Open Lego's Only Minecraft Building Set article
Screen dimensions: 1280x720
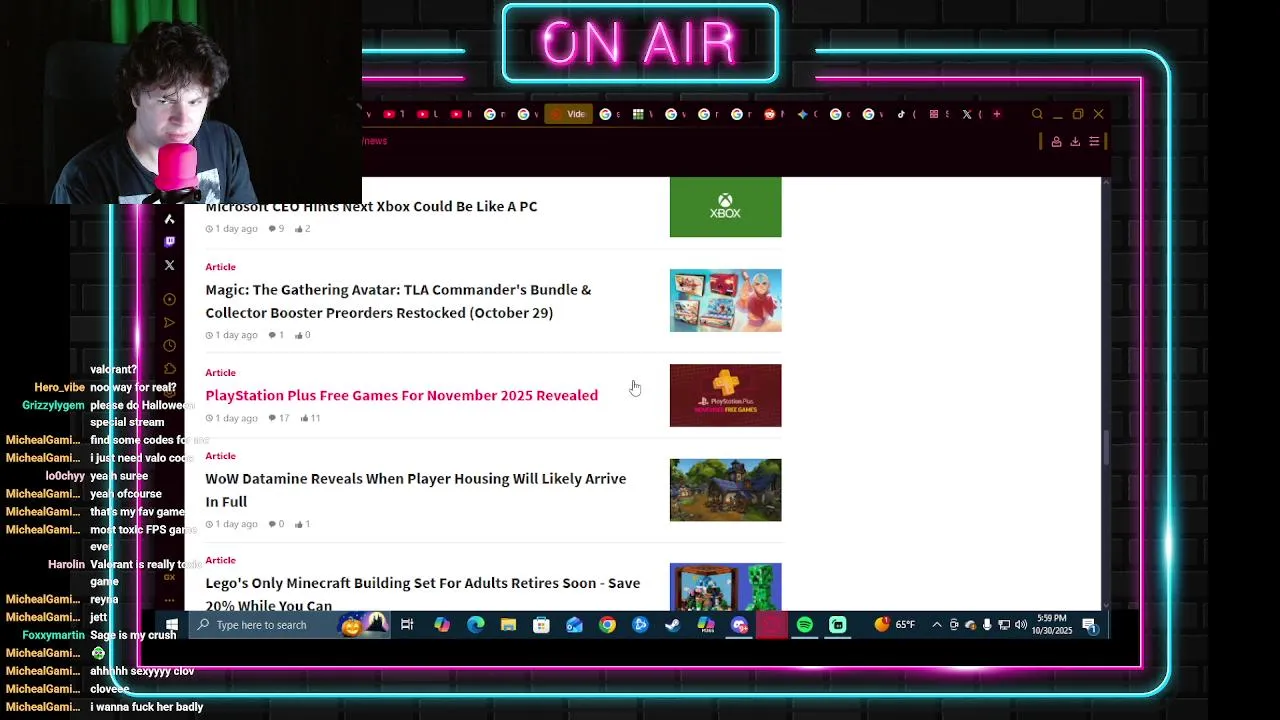click(x=422, y=593)
